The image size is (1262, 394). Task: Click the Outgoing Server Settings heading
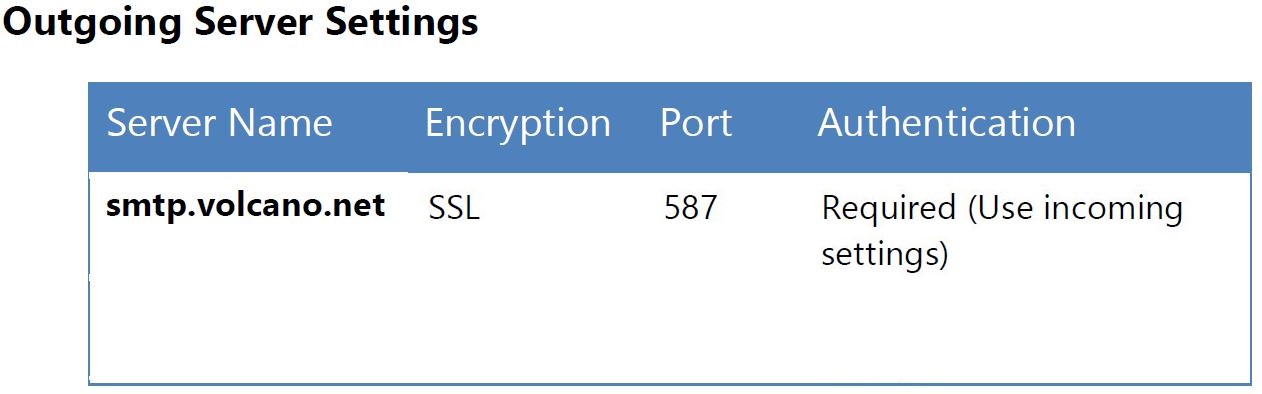240,22
